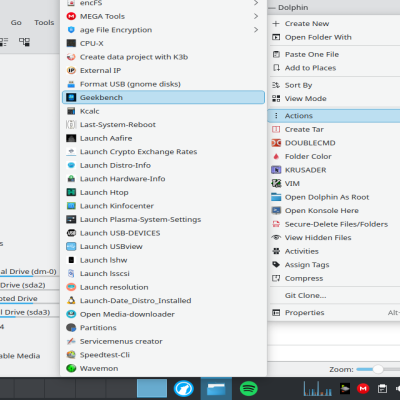This screenshot has width=400, height=400.
Task: Open the Tools menu
Action: pyautogui.click(x=44, y=22)
